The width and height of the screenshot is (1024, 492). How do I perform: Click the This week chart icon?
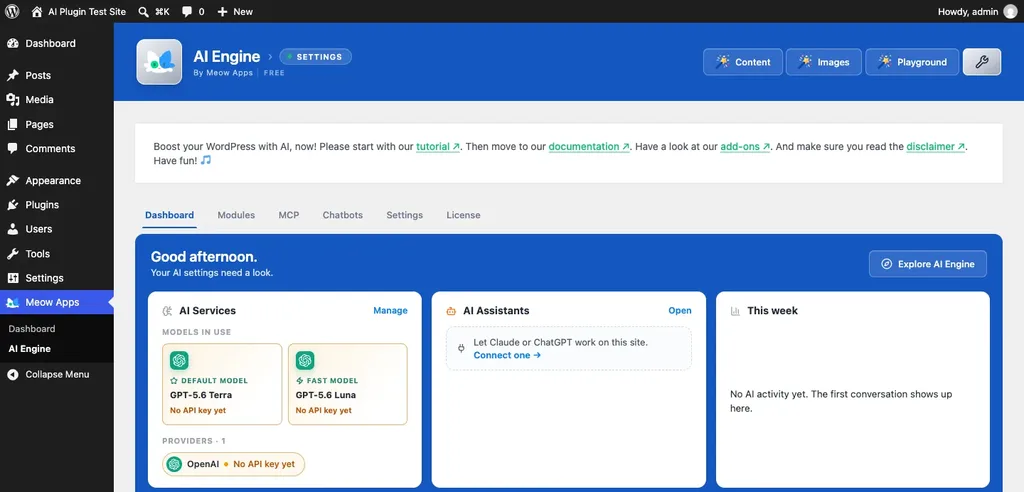tap(735, 311)
